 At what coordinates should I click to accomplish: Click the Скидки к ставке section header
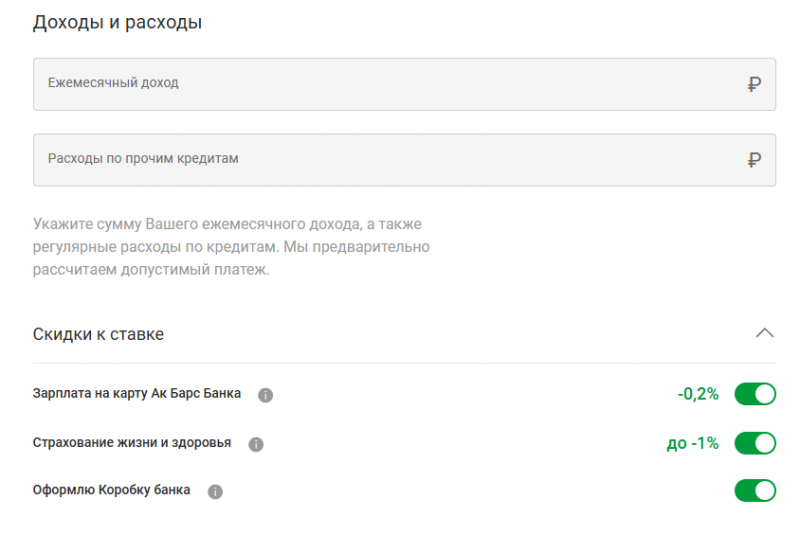pos(98,334)
